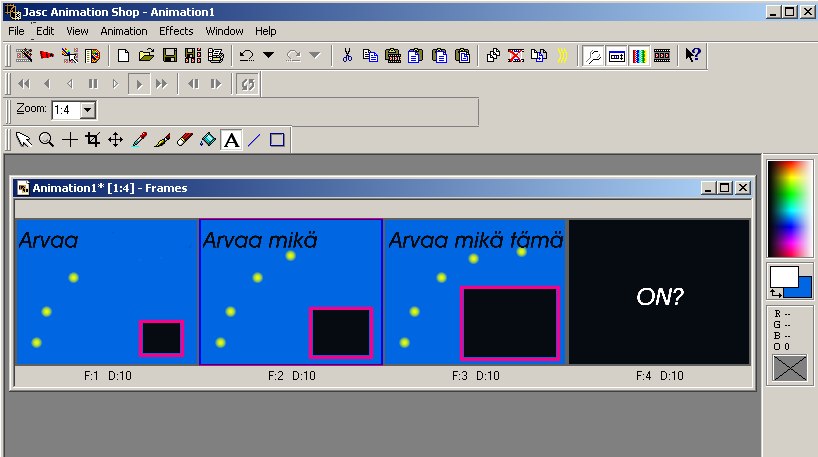This screenshot has width=818, height=457.
Task: Click the 'F:4 D:10' frame label
Action: tap(659, 376)
